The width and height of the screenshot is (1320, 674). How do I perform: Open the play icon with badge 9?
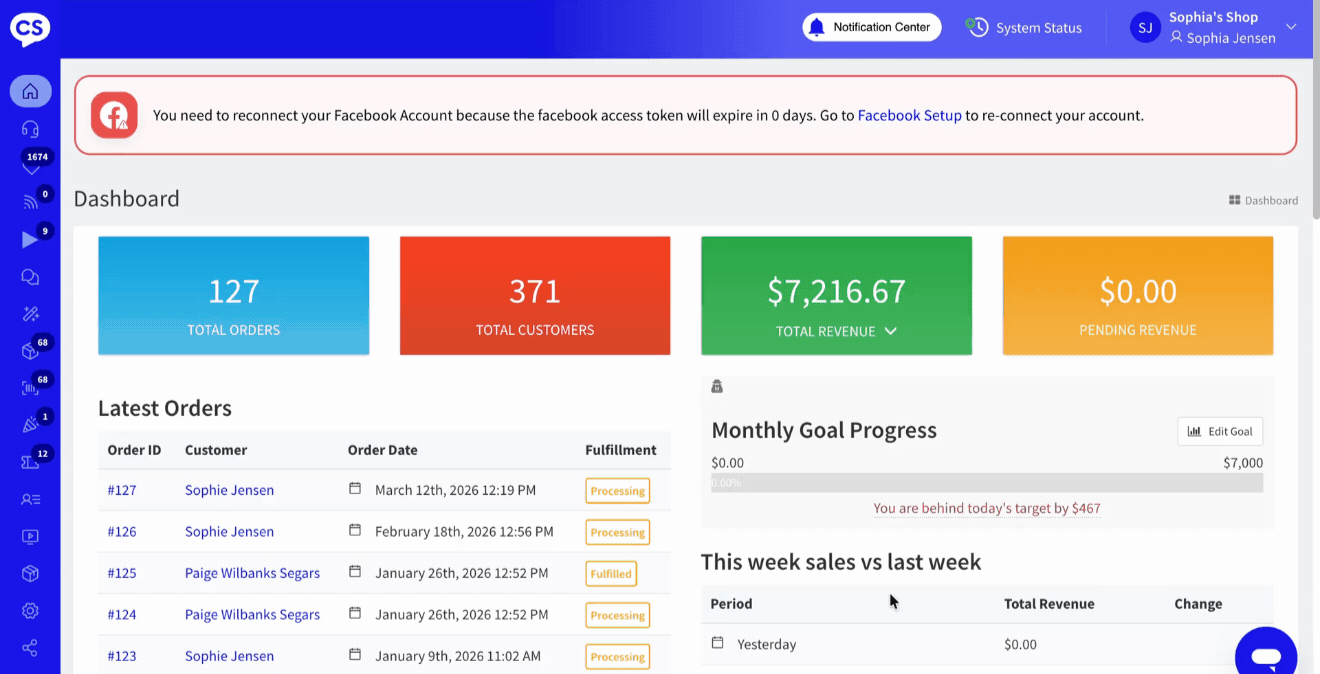[30, 240]
